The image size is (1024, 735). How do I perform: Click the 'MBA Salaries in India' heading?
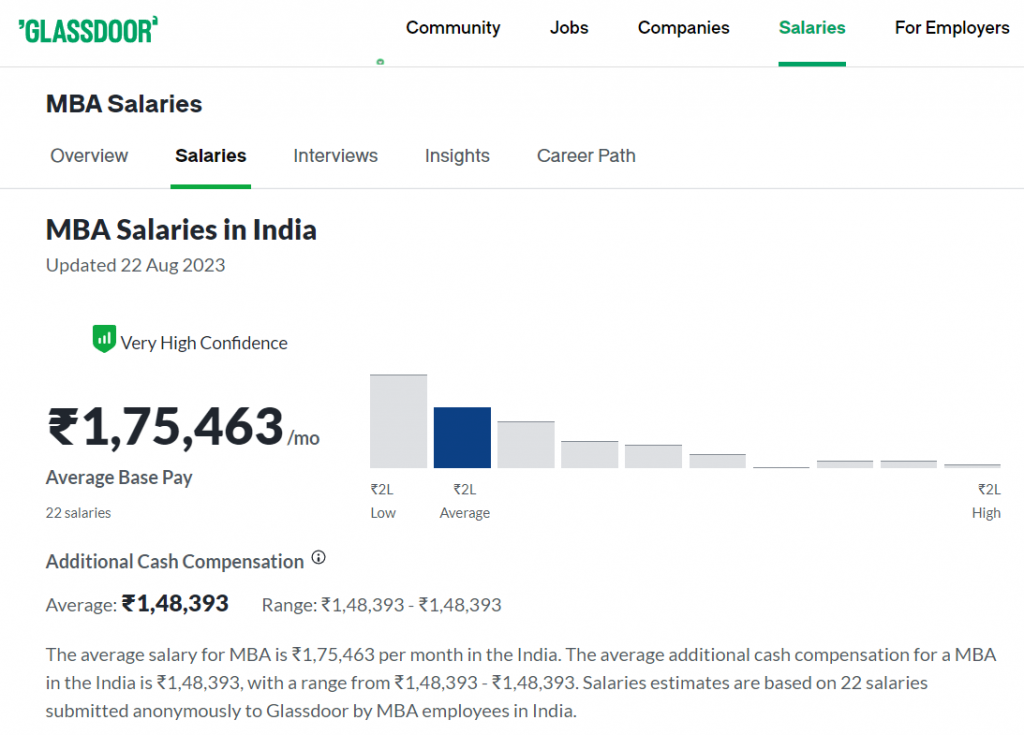click(x=181, y=230)
